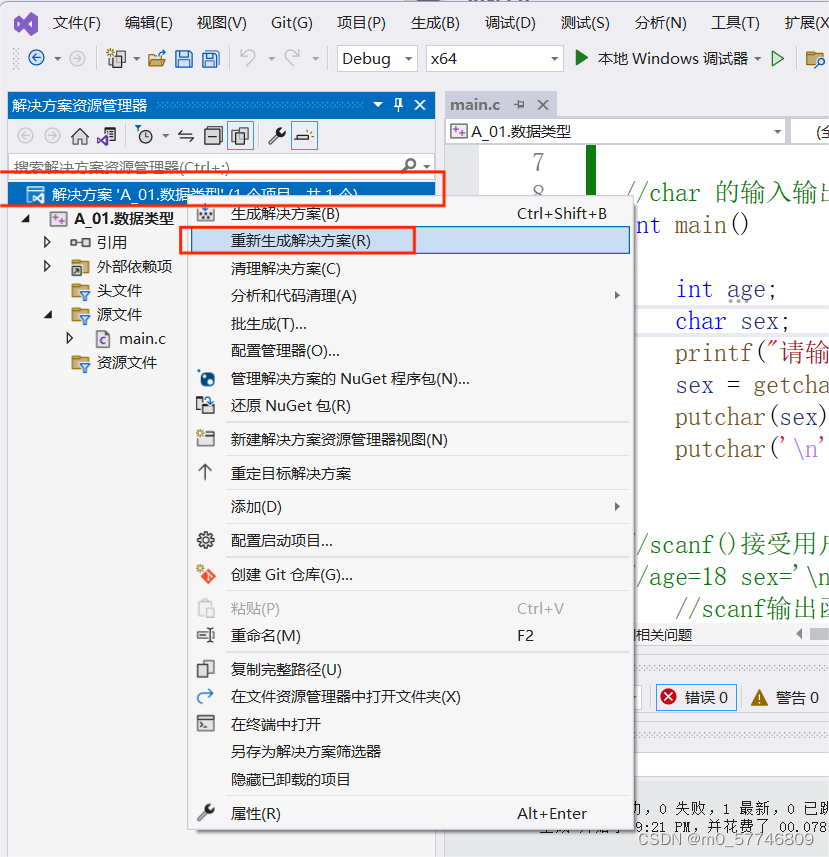This screenshot has height=857, width=829.
Task: Open the 视图(V) menu
Action: coord(221,24)
